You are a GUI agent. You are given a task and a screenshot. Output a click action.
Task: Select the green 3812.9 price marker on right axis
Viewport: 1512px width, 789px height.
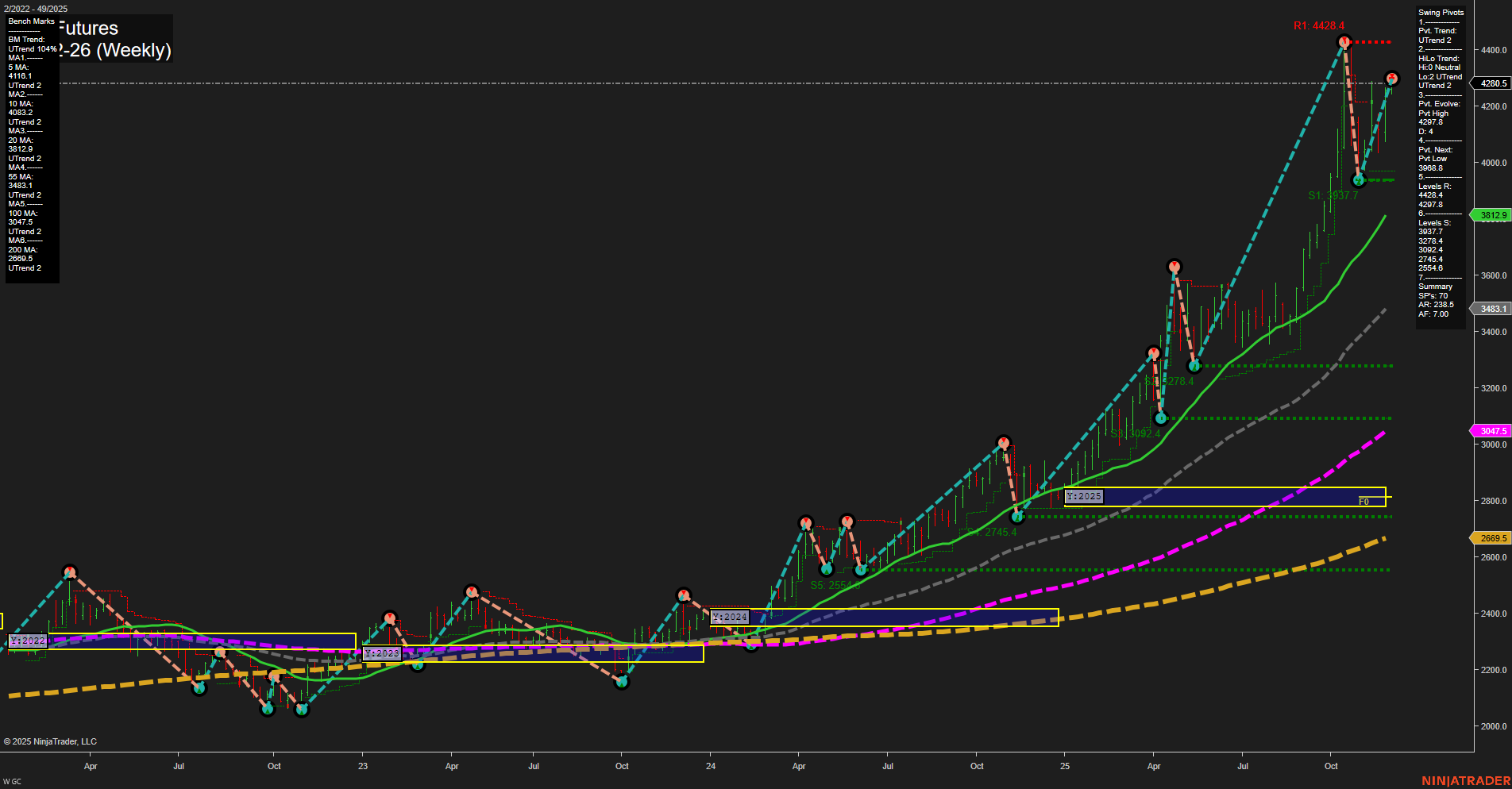(x=1491, y=215)
